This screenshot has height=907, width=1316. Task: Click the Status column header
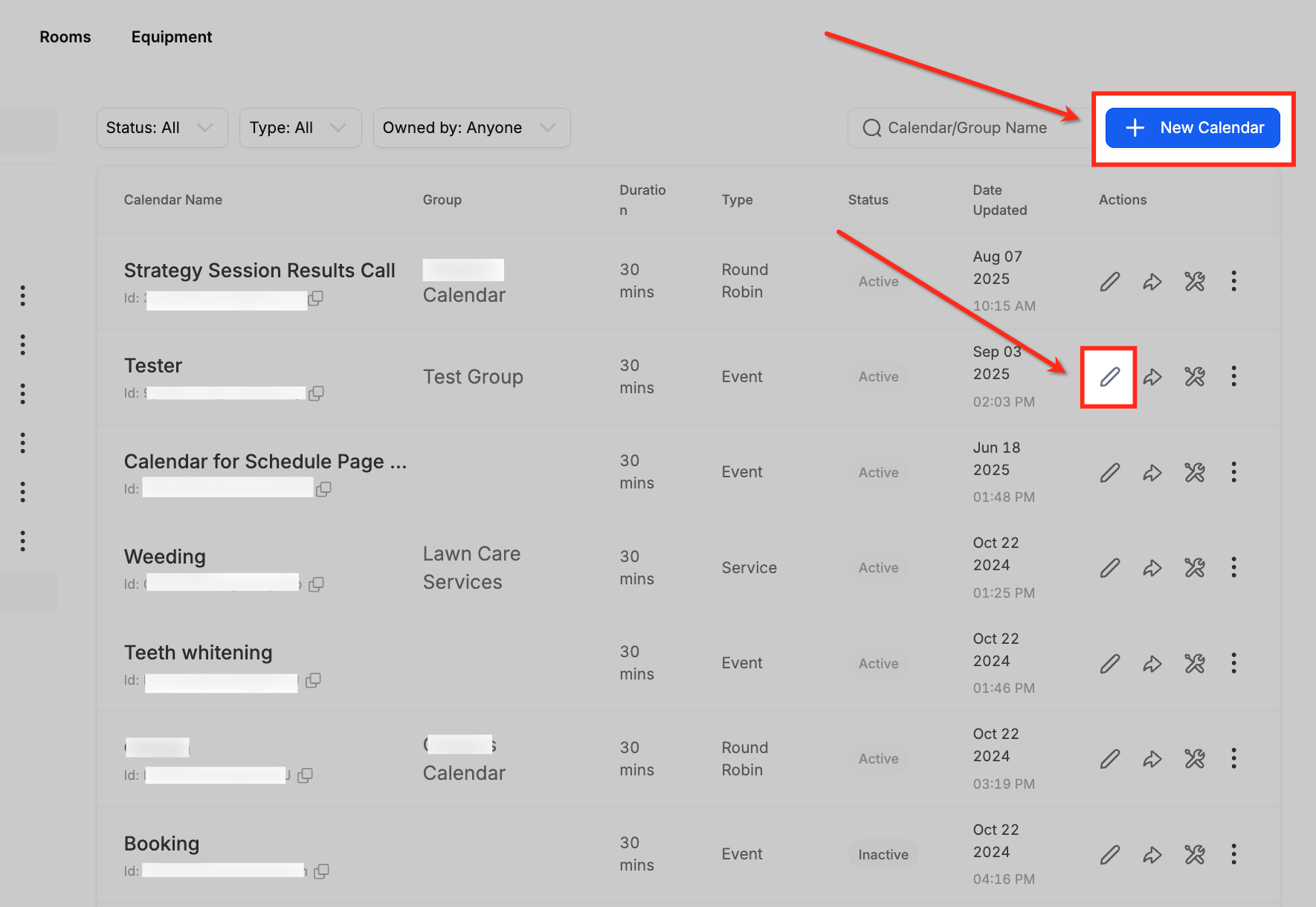point(868,200)
